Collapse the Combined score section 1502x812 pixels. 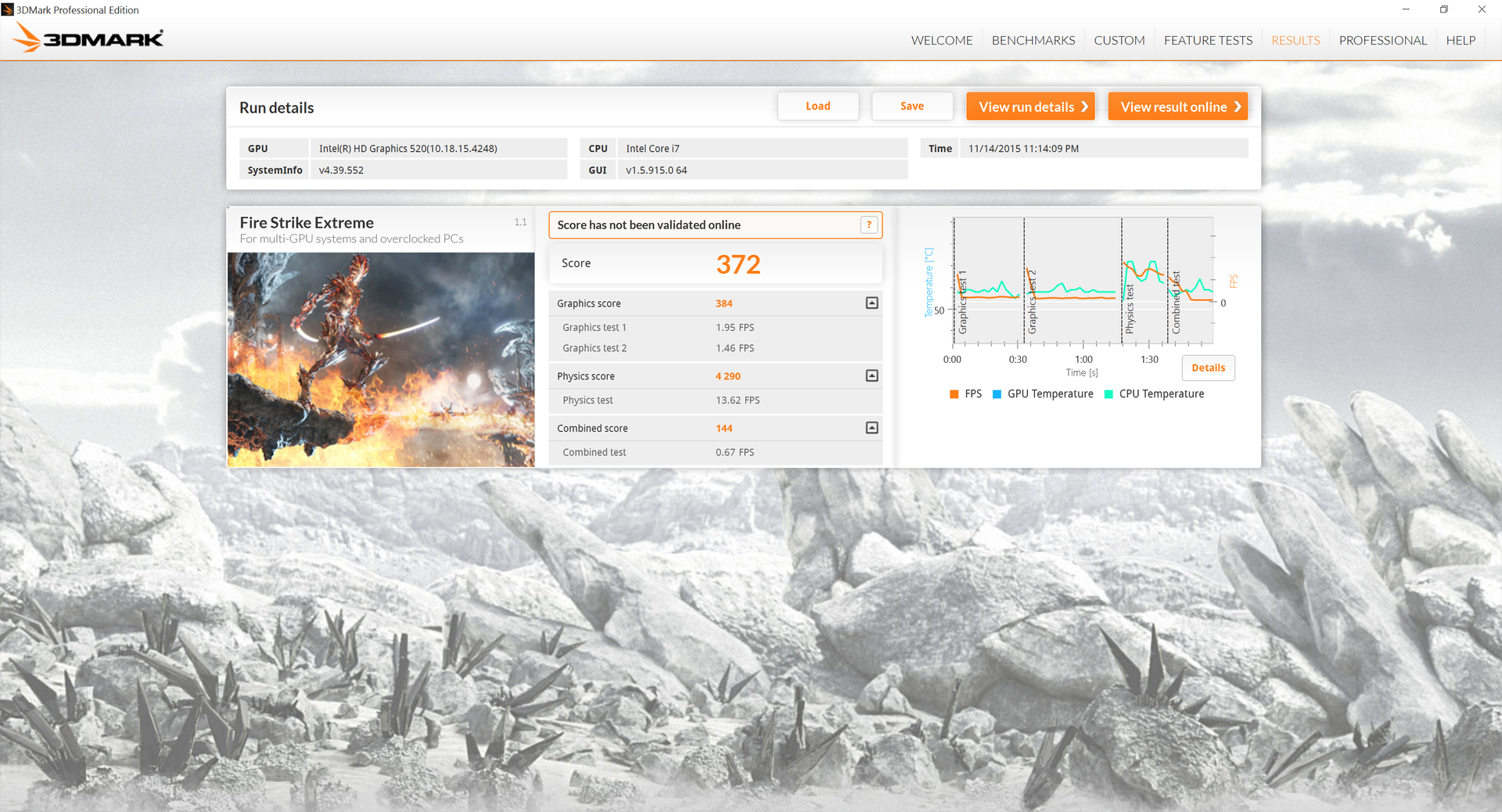point(871,428)
